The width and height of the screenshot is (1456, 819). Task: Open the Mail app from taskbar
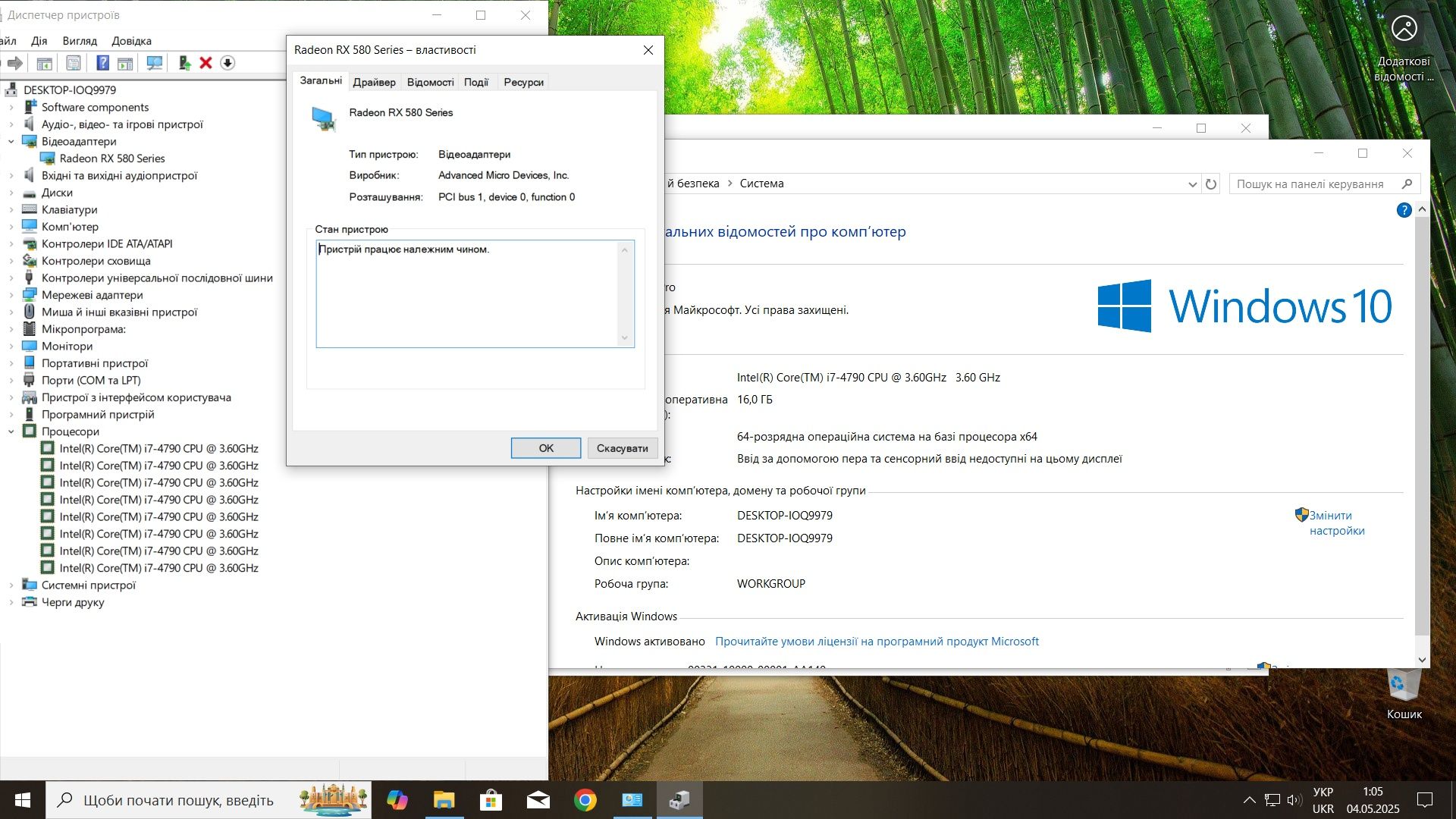click(x=538, y=800)
